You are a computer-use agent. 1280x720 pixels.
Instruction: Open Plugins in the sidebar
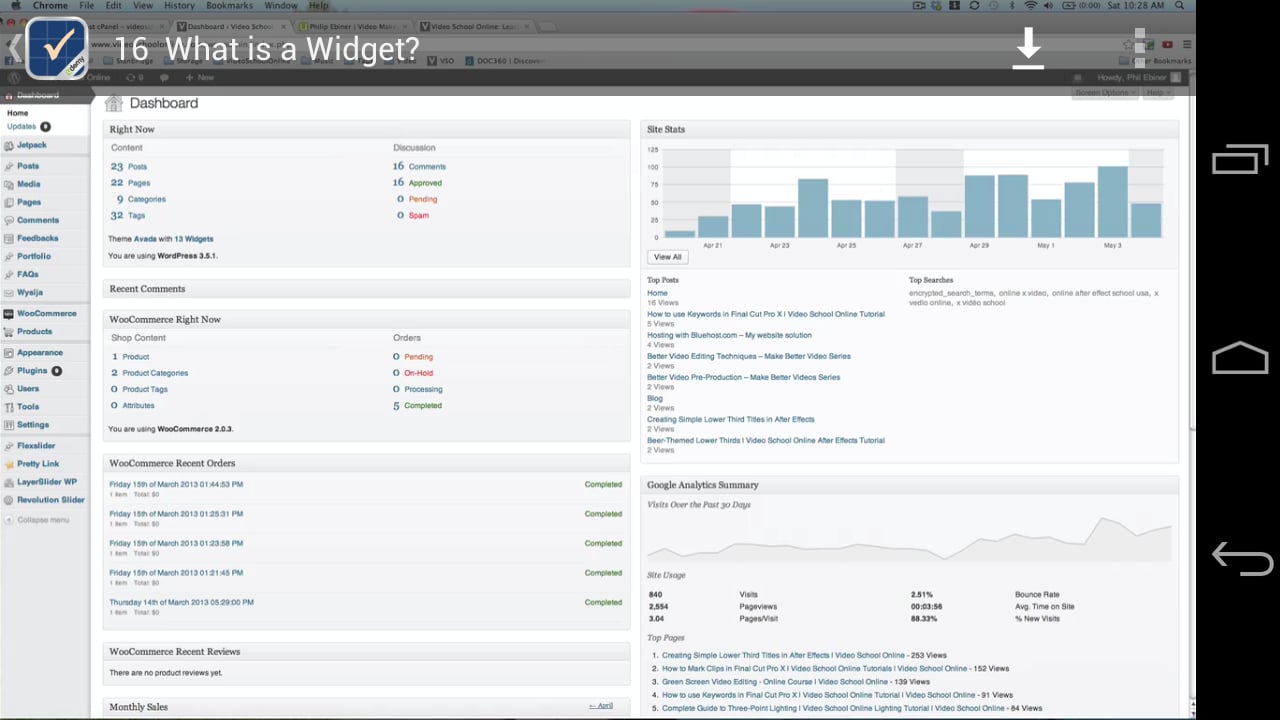(32, 370)
